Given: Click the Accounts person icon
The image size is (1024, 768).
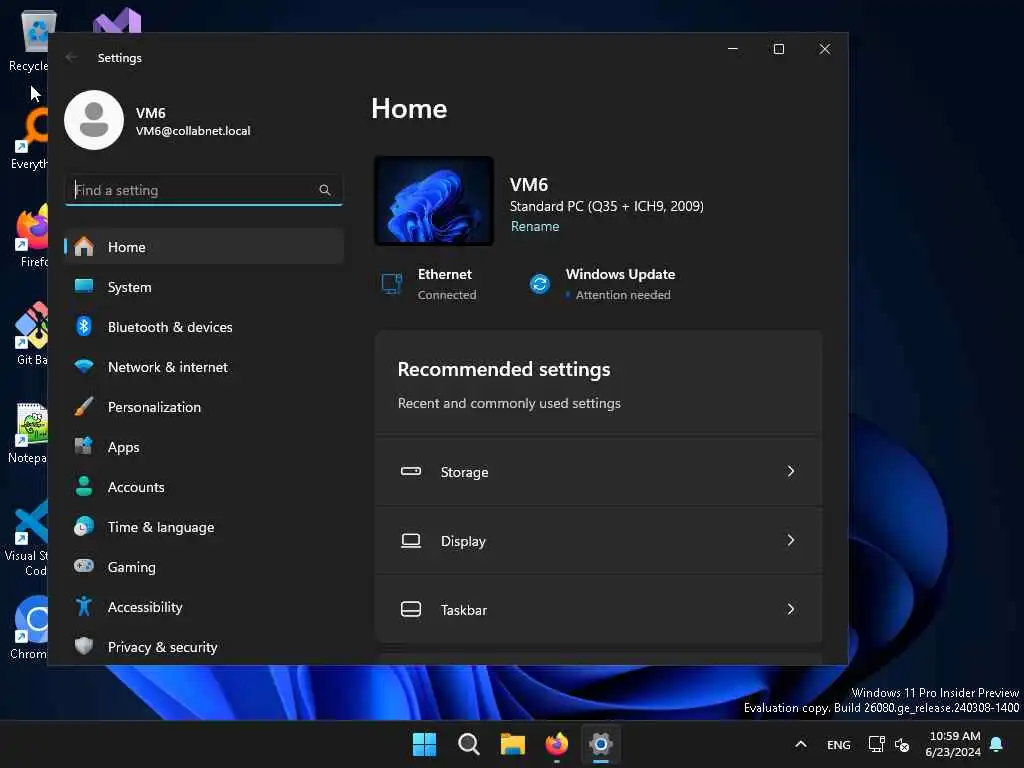Looking at the screenshot, I should tap(84, 487).
